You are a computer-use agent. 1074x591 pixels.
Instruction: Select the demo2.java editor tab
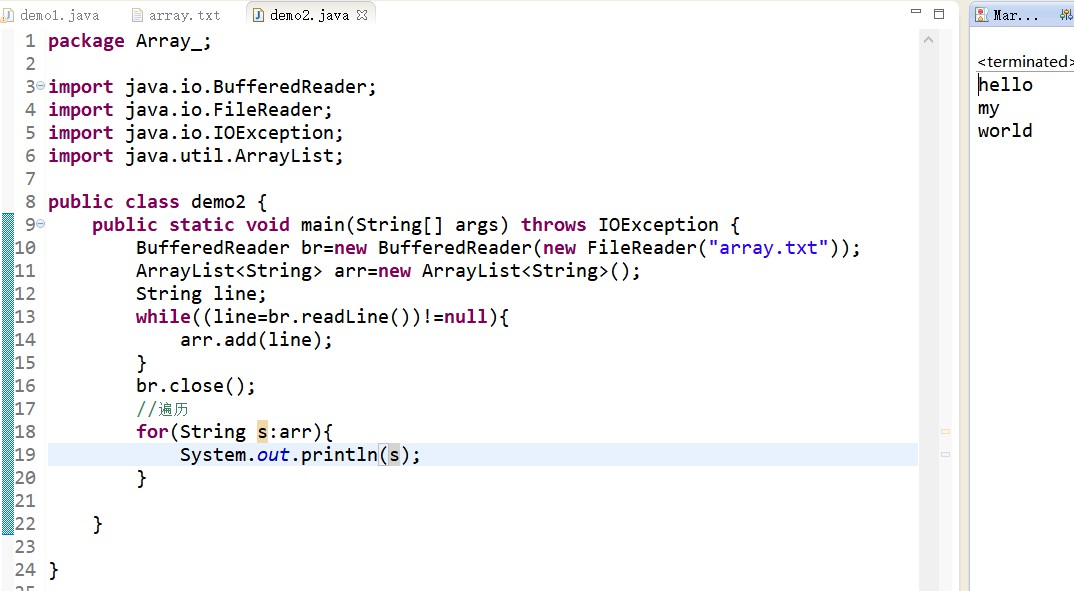(310, 15)
